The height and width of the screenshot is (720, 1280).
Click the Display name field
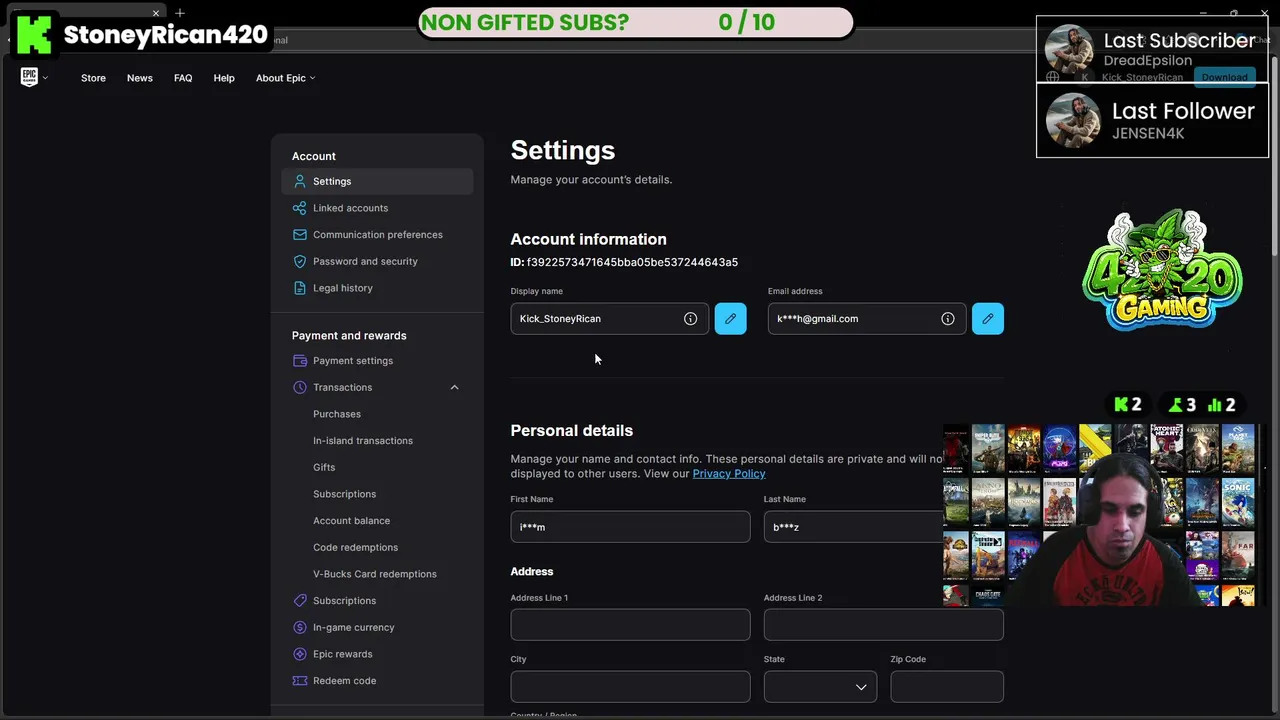point(609,319)
